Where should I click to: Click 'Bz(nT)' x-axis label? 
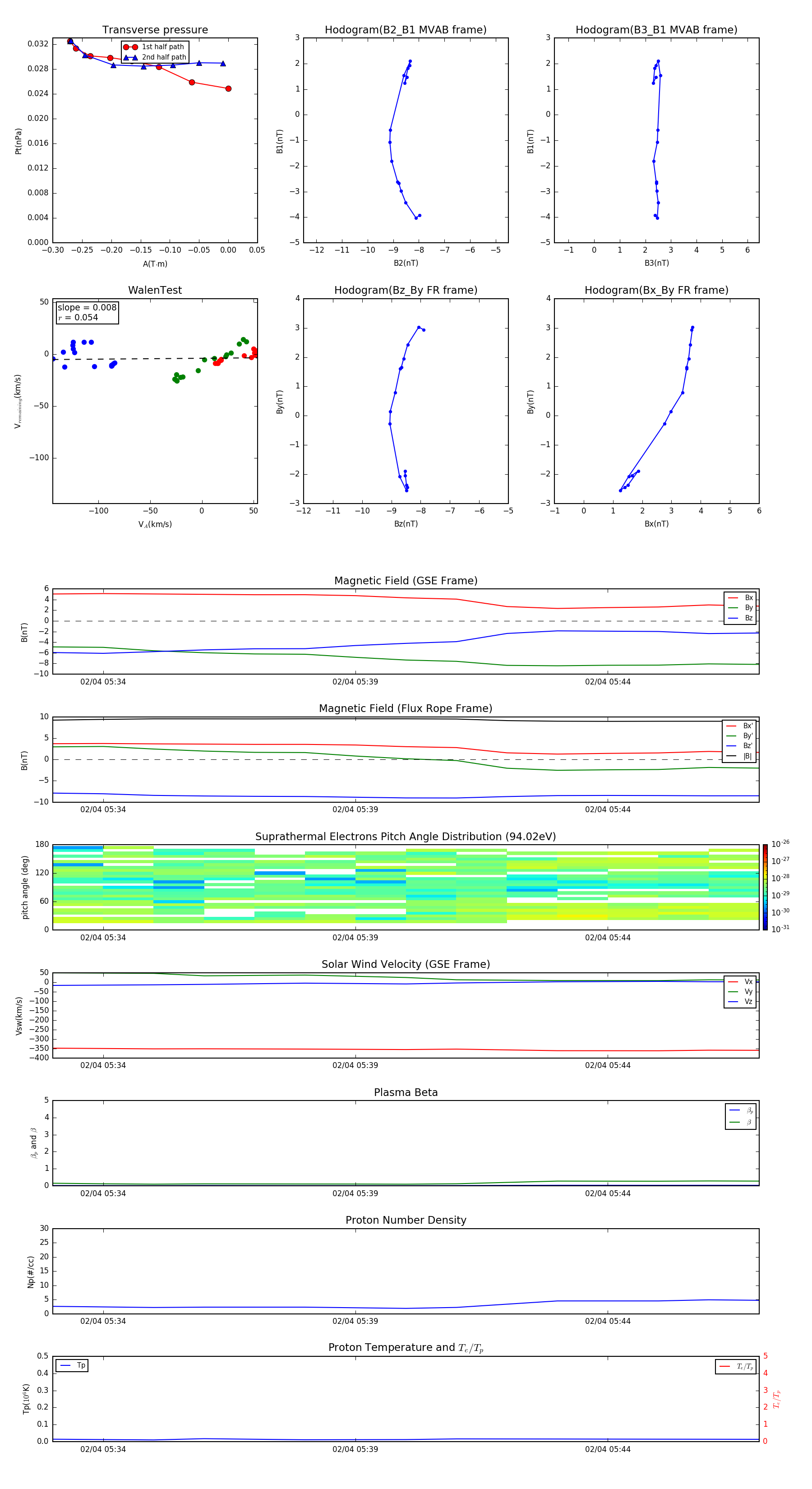(406, 524)
